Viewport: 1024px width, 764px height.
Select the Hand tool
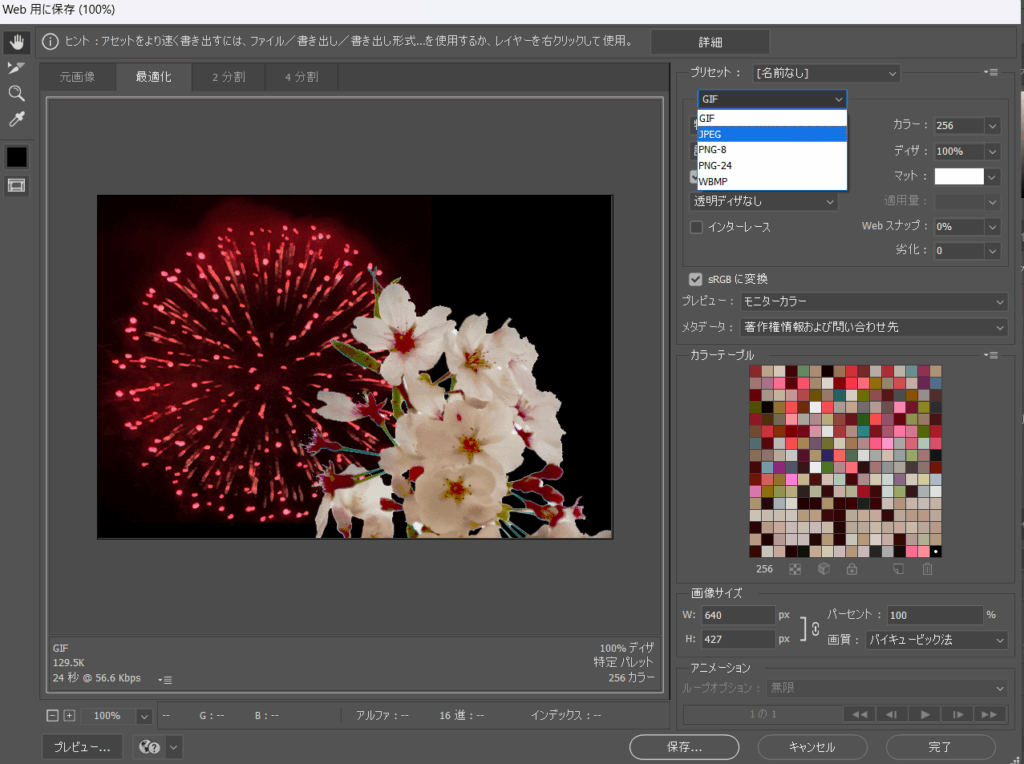click(16, 43)
